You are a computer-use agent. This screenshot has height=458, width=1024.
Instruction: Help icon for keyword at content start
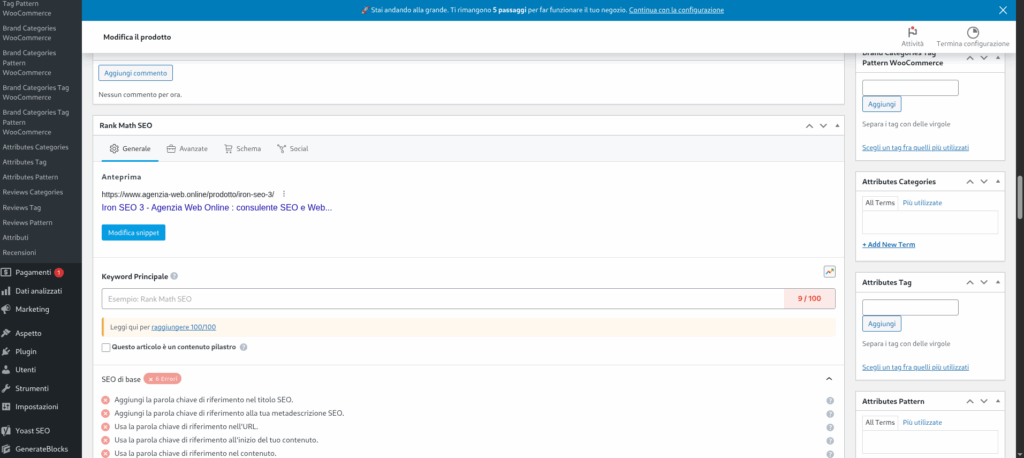830,440
